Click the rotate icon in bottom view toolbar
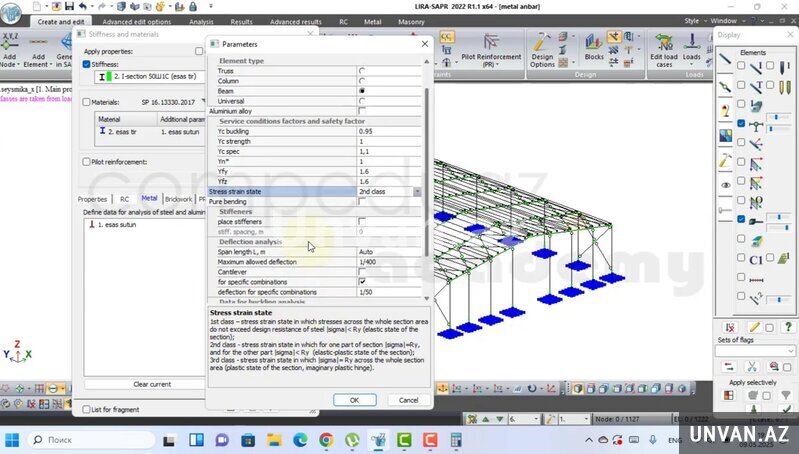This screenshot has height=454, width=799. coord(531,388)
